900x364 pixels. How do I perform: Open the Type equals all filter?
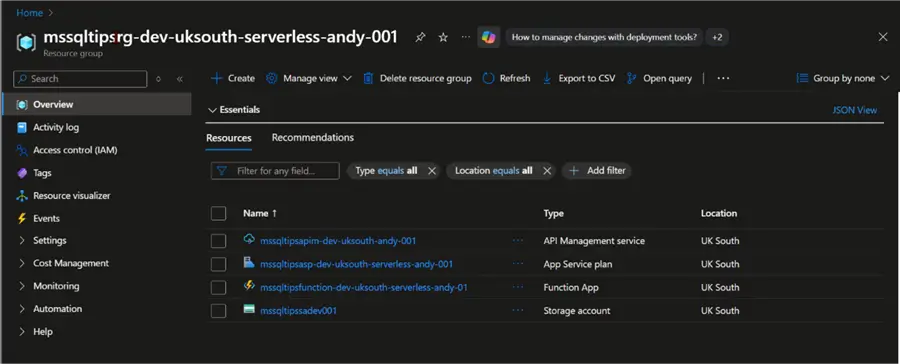click(x=386, y=171)
